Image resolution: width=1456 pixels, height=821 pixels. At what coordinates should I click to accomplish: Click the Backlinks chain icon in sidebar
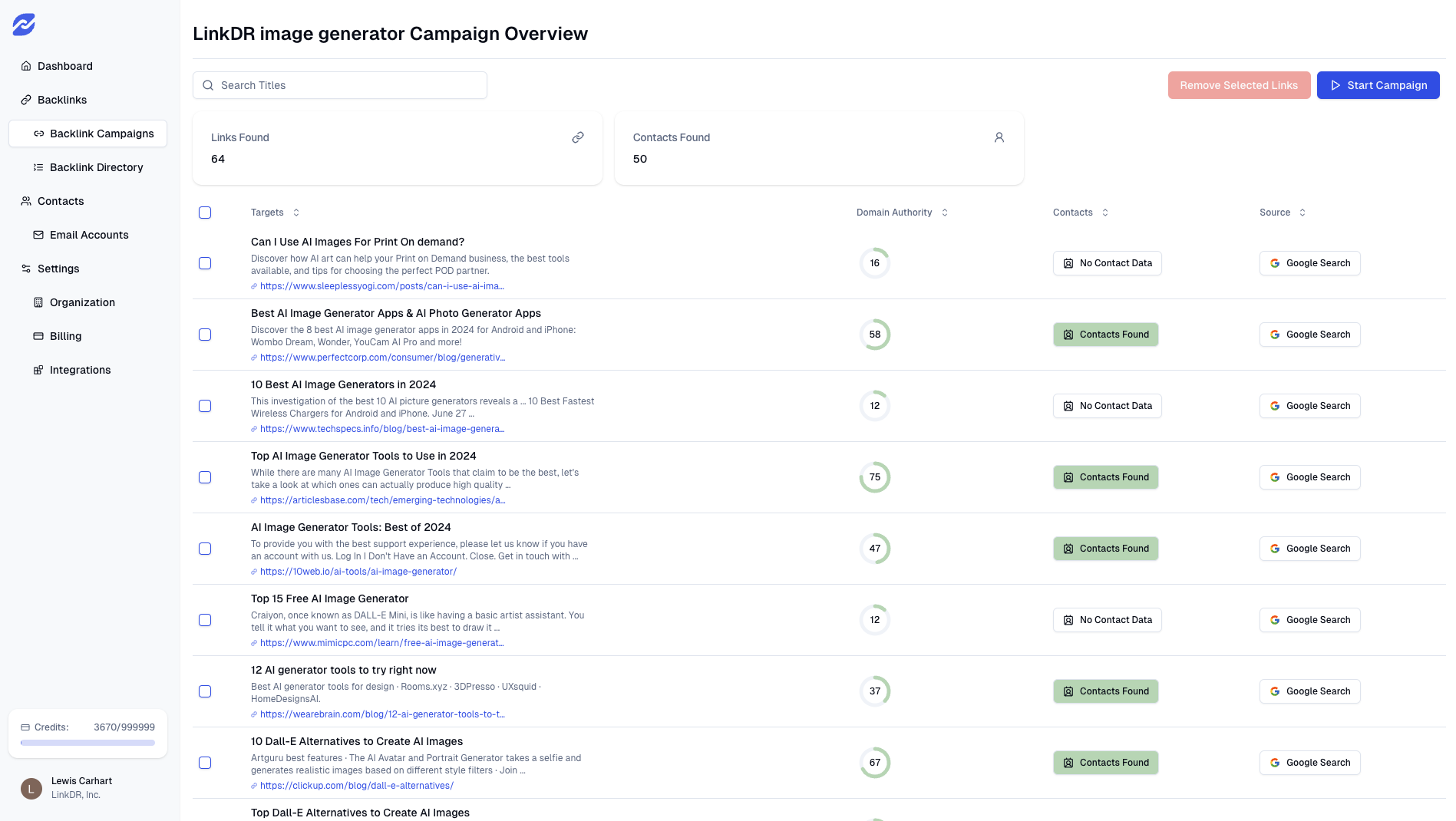(x=26, y=100)
